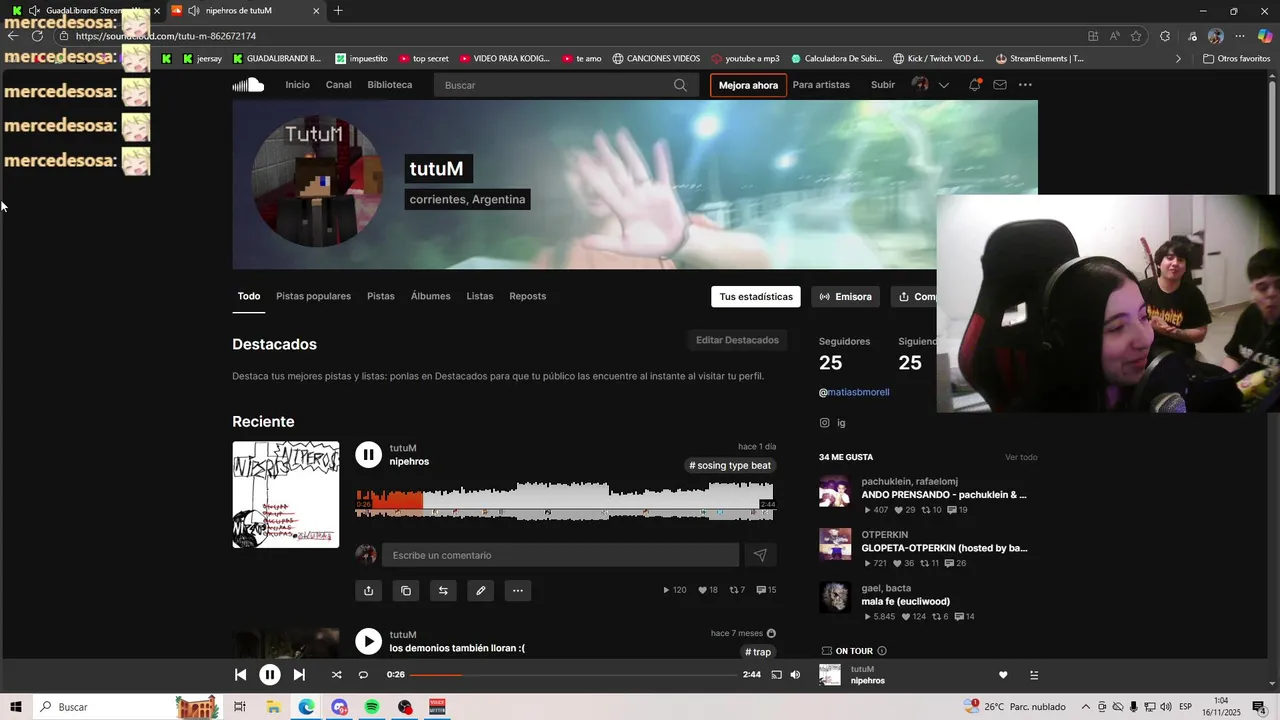Edit nipehros track with pencil icon
1280x720 pixels.
pyautogui.click(x=480, y=591)
